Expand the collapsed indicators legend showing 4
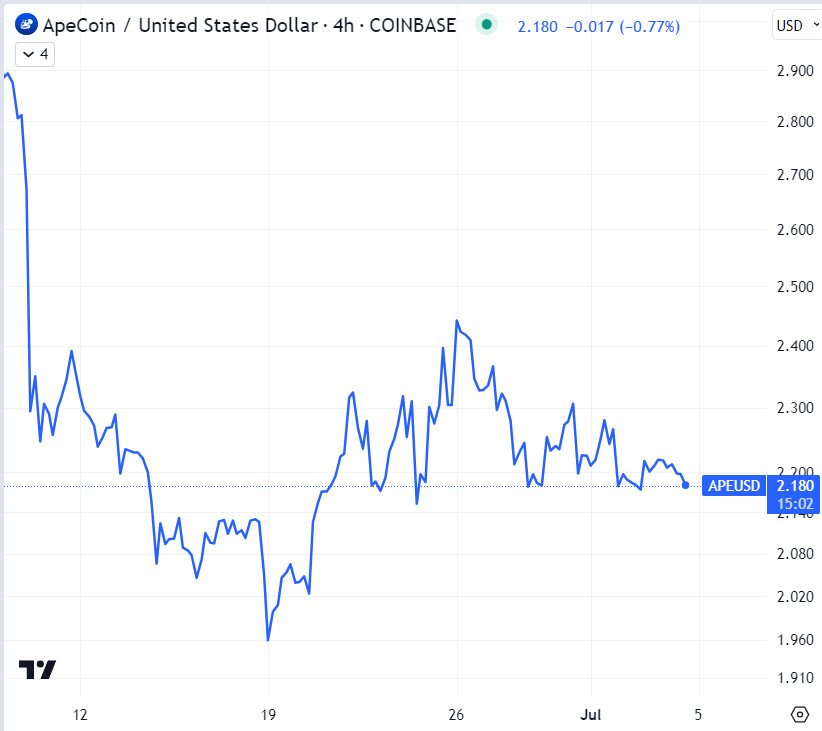The image size is (822, 731). pos(33,54)
